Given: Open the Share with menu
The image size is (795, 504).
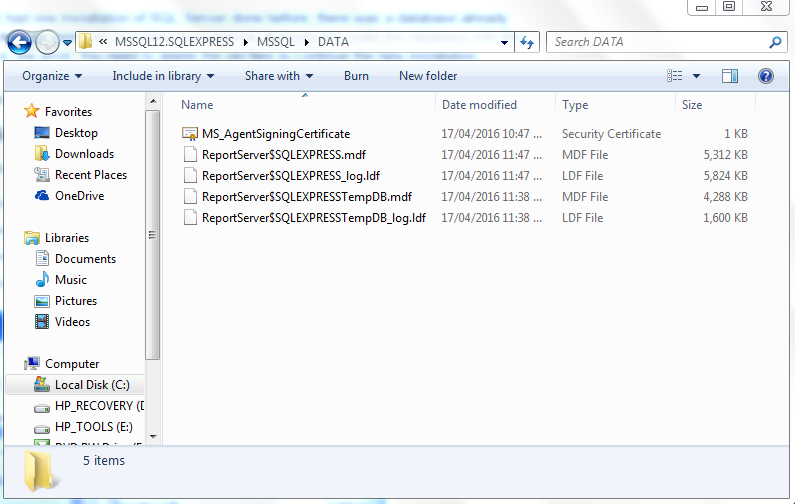Looking at the screenshot, I should click(x=279, y=76).
